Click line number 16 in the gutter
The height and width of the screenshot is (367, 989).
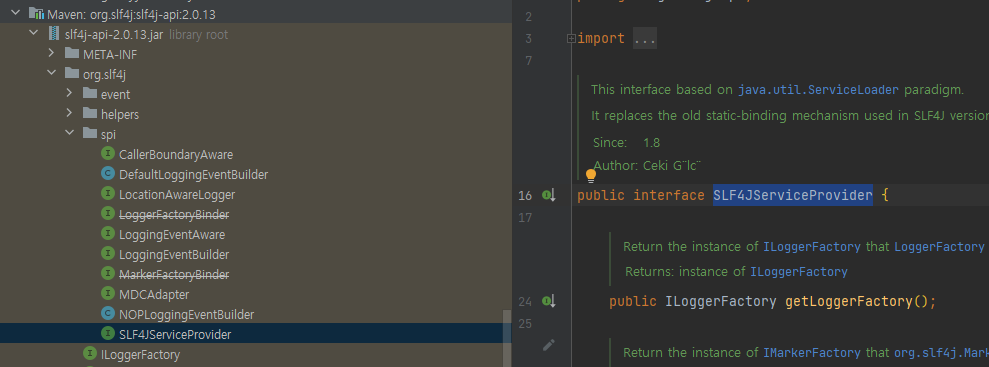(525, 195)
